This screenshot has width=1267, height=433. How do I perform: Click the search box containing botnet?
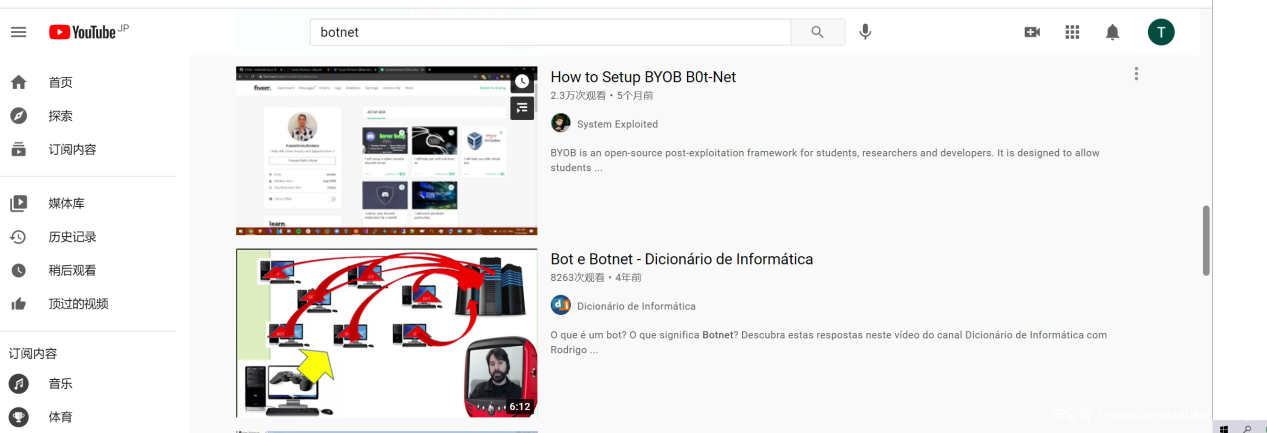[x=550, y=32]
